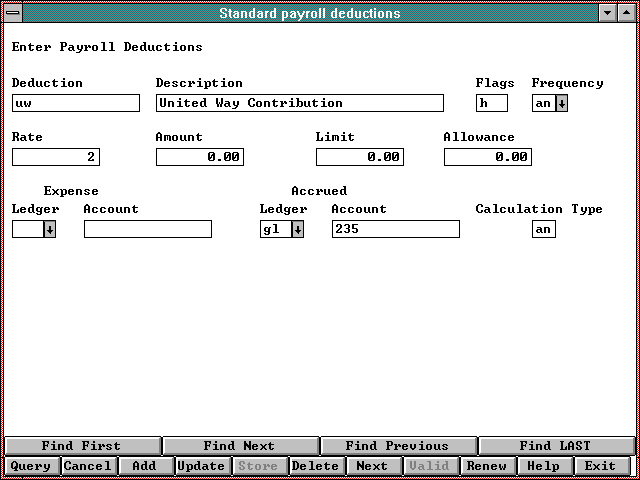Select the Description text field
This screenshot has height=480, width=640.
coord(299,103)
